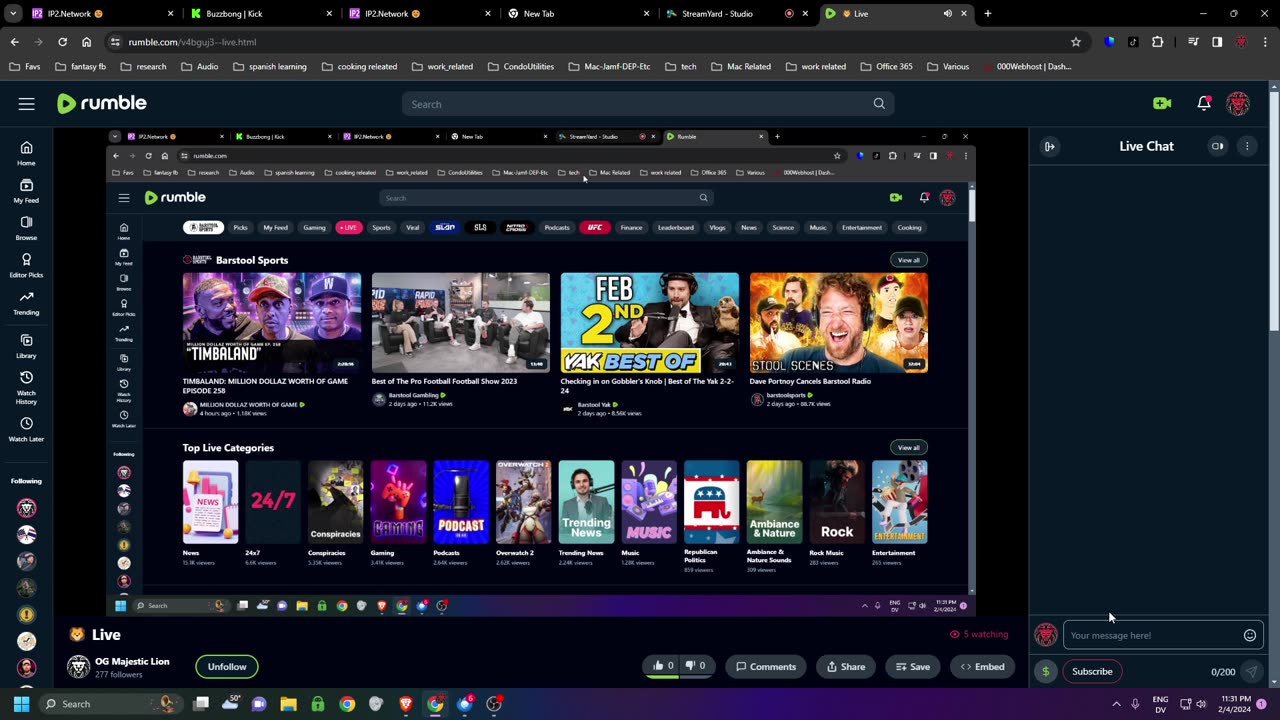Image resolution: width=1280 pixels, height=720 pixels.
Task: Open the OG Majestic Lion channel link
Action: click(132, 661)
